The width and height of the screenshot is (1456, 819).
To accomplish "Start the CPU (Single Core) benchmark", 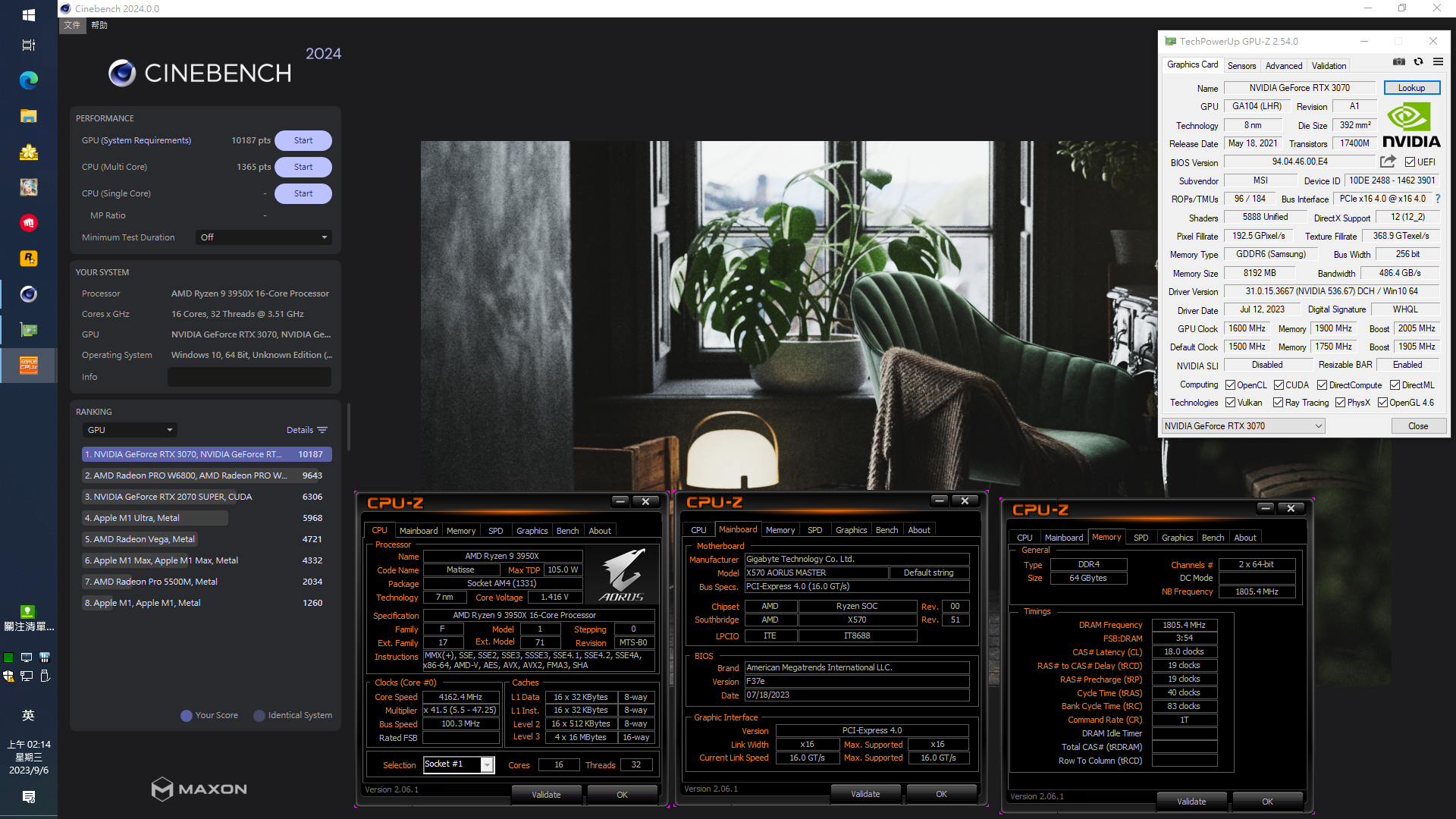I will click(x=303, y=193).
